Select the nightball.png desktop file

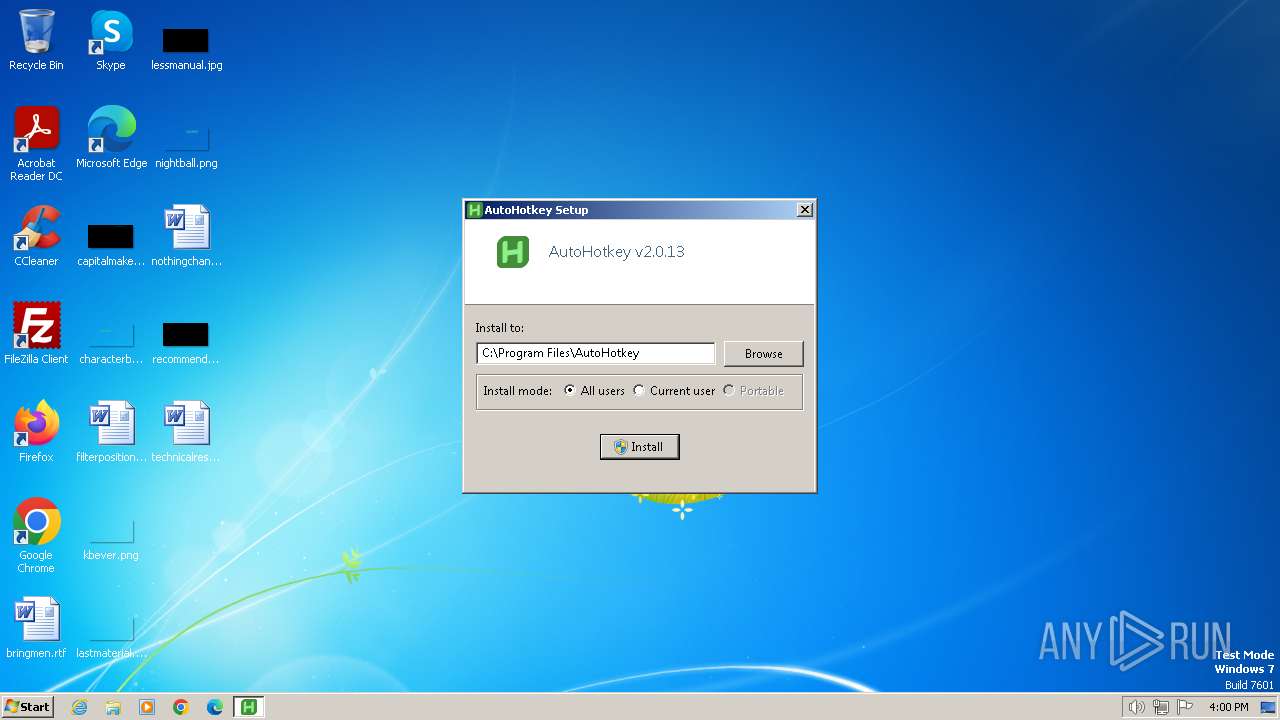coord(186,145)
